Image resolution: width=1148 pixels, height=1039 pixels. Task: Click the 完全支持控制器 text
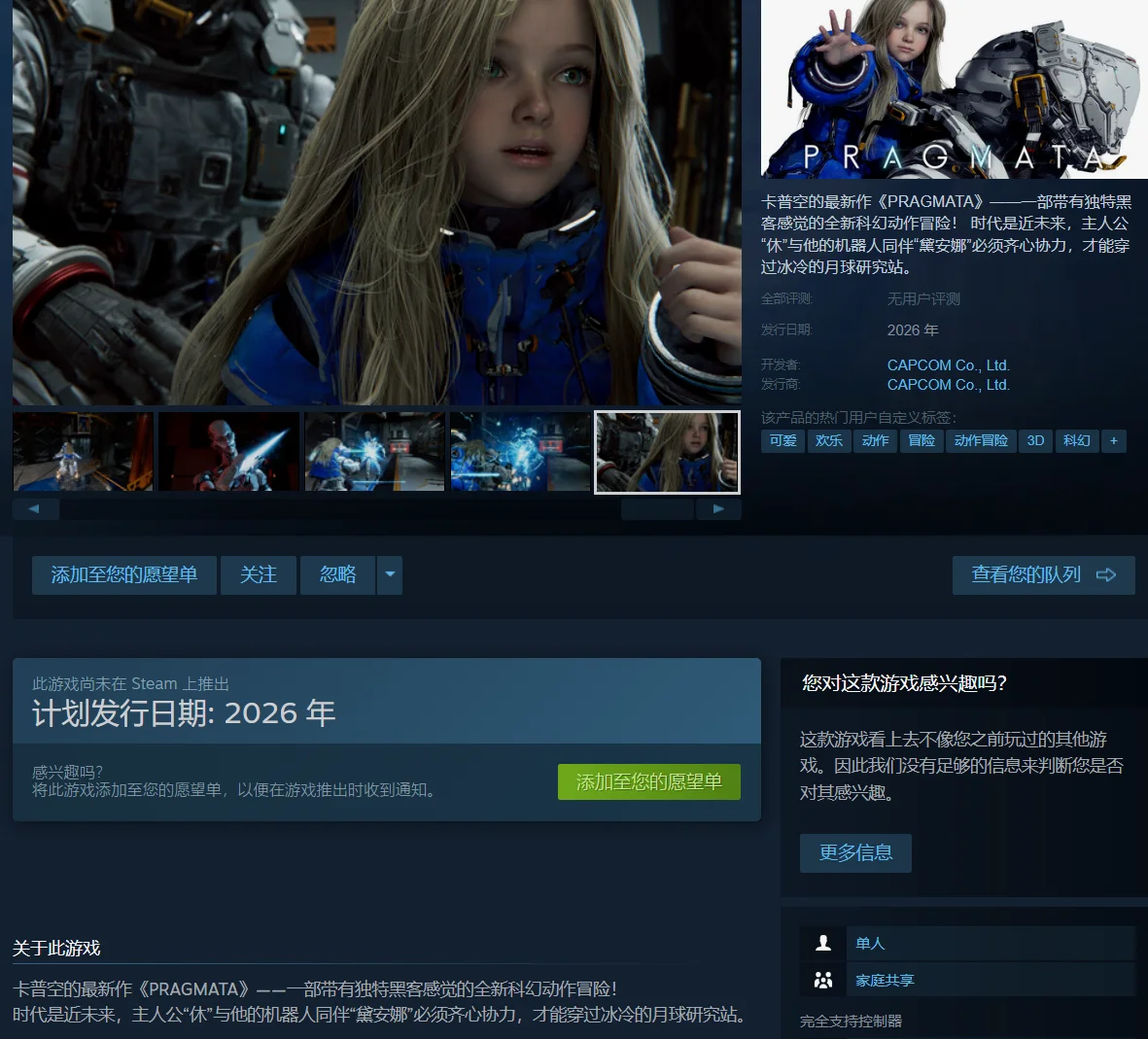(x=851, y=1021)
